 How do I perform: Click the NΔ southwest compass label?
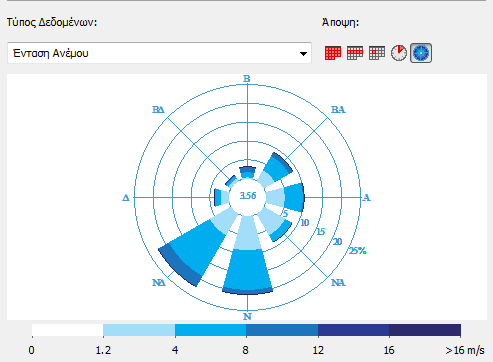click(159, 283)
